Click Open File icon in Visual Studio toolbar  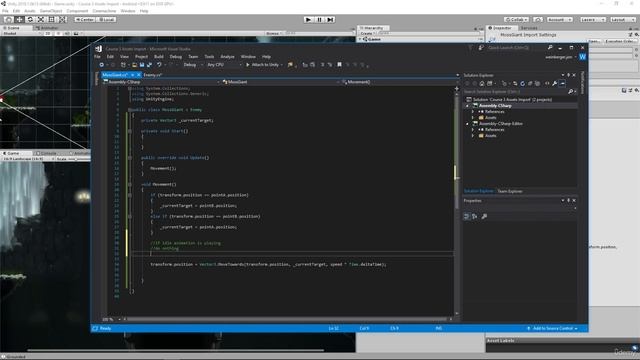[x=134, y=65]
